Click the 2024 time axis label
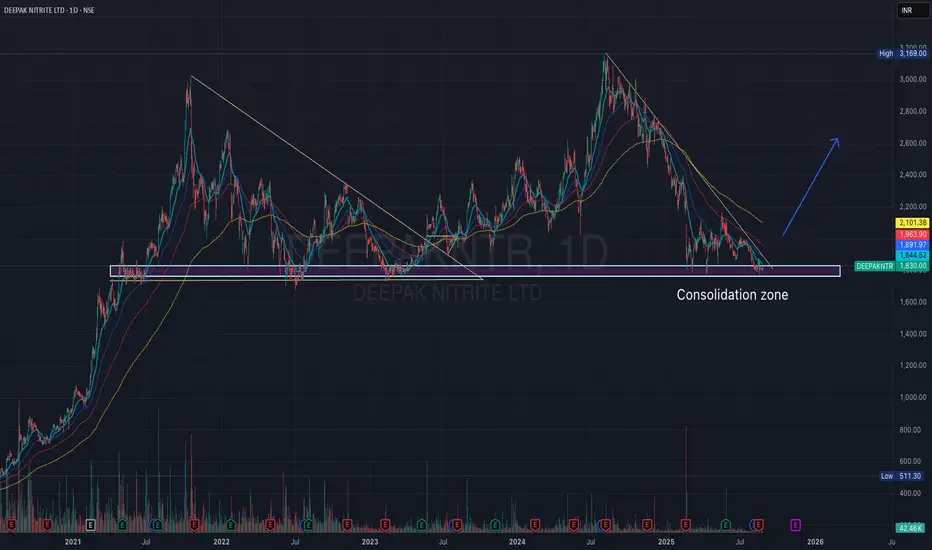 tap(517, 542)
